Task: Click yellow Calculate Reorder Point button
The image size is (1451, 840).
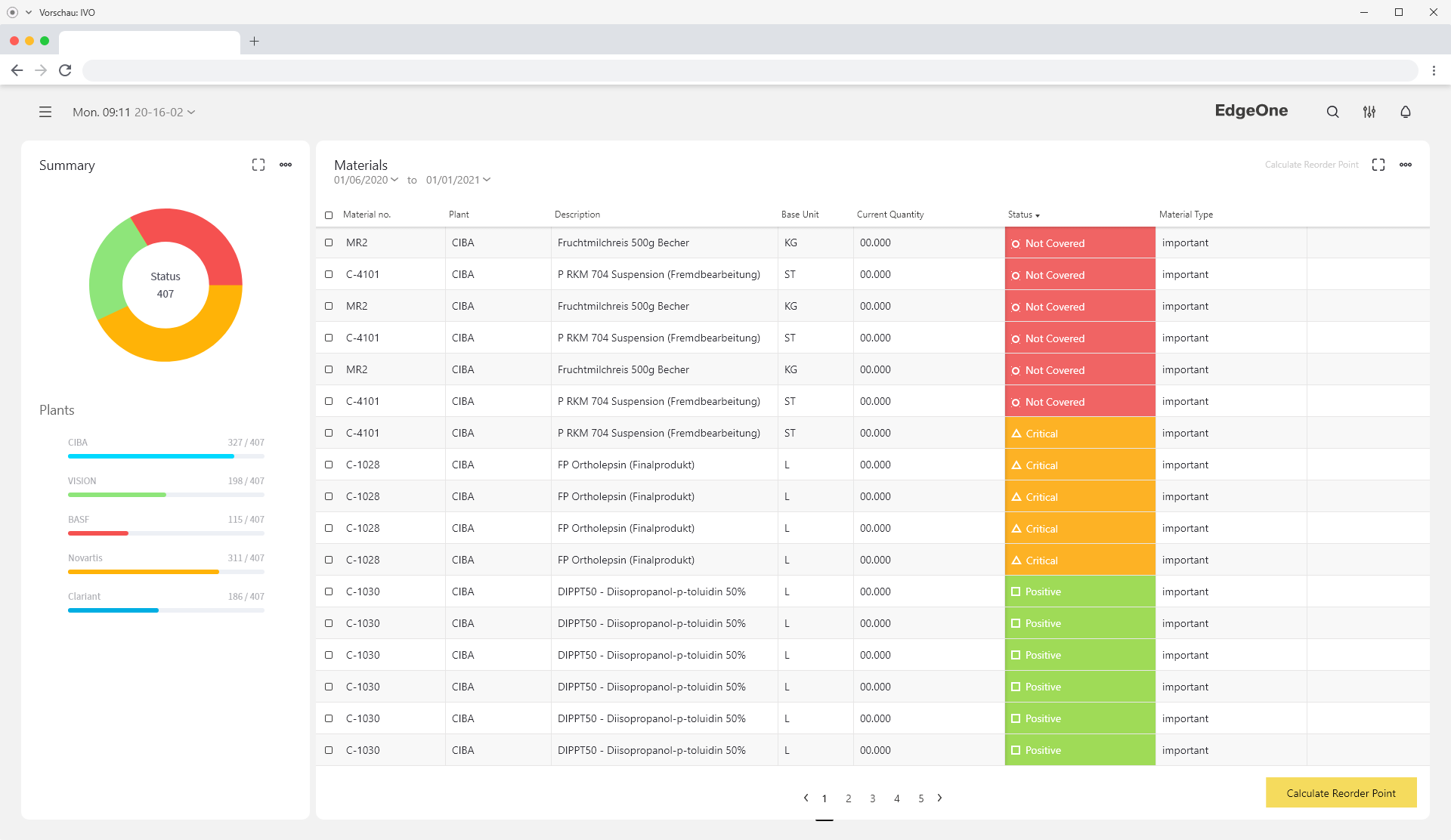Action: 1341,793
